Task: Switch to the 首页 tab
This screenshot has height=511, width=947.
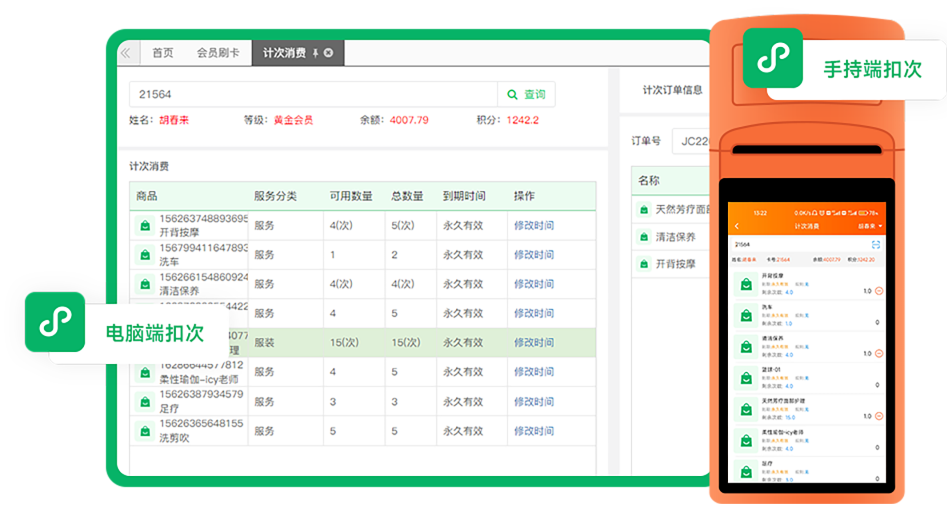Action: coord(162,53)
